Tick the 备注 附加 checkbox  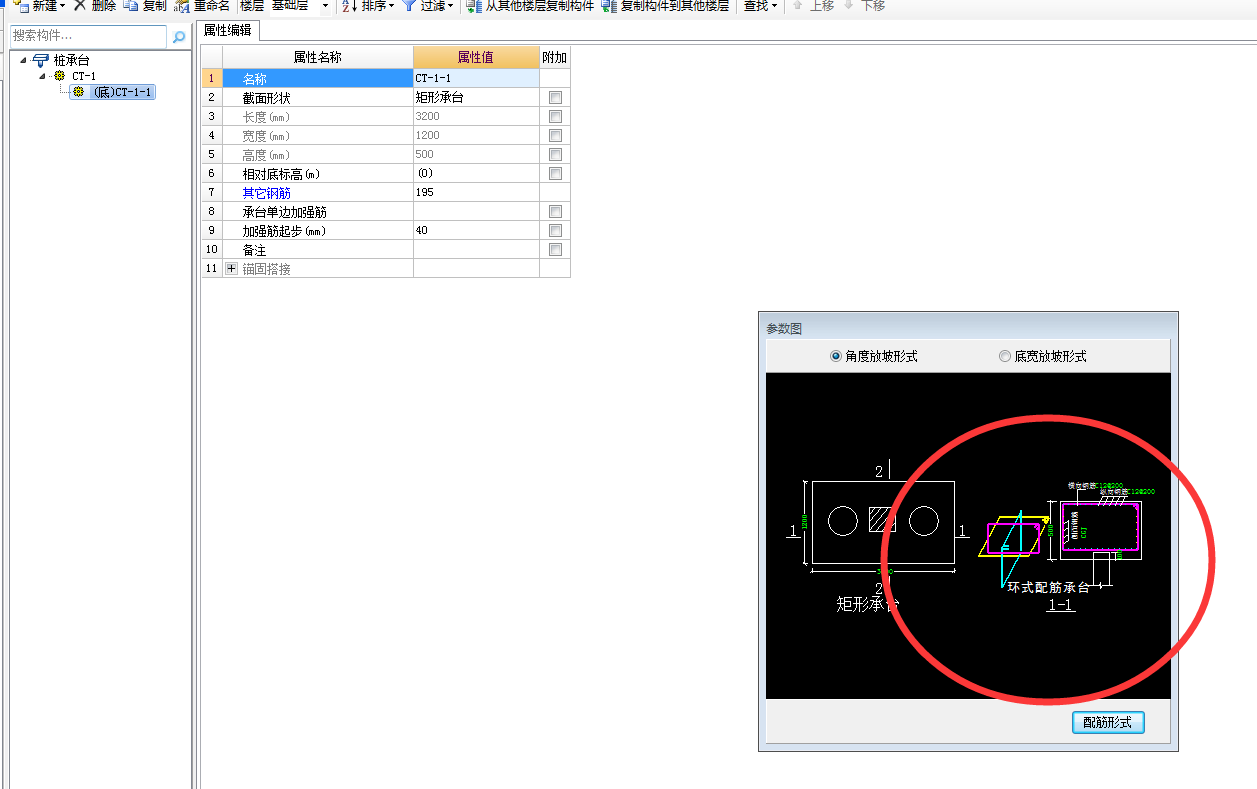pyautogui.click(x=555, y=249)
